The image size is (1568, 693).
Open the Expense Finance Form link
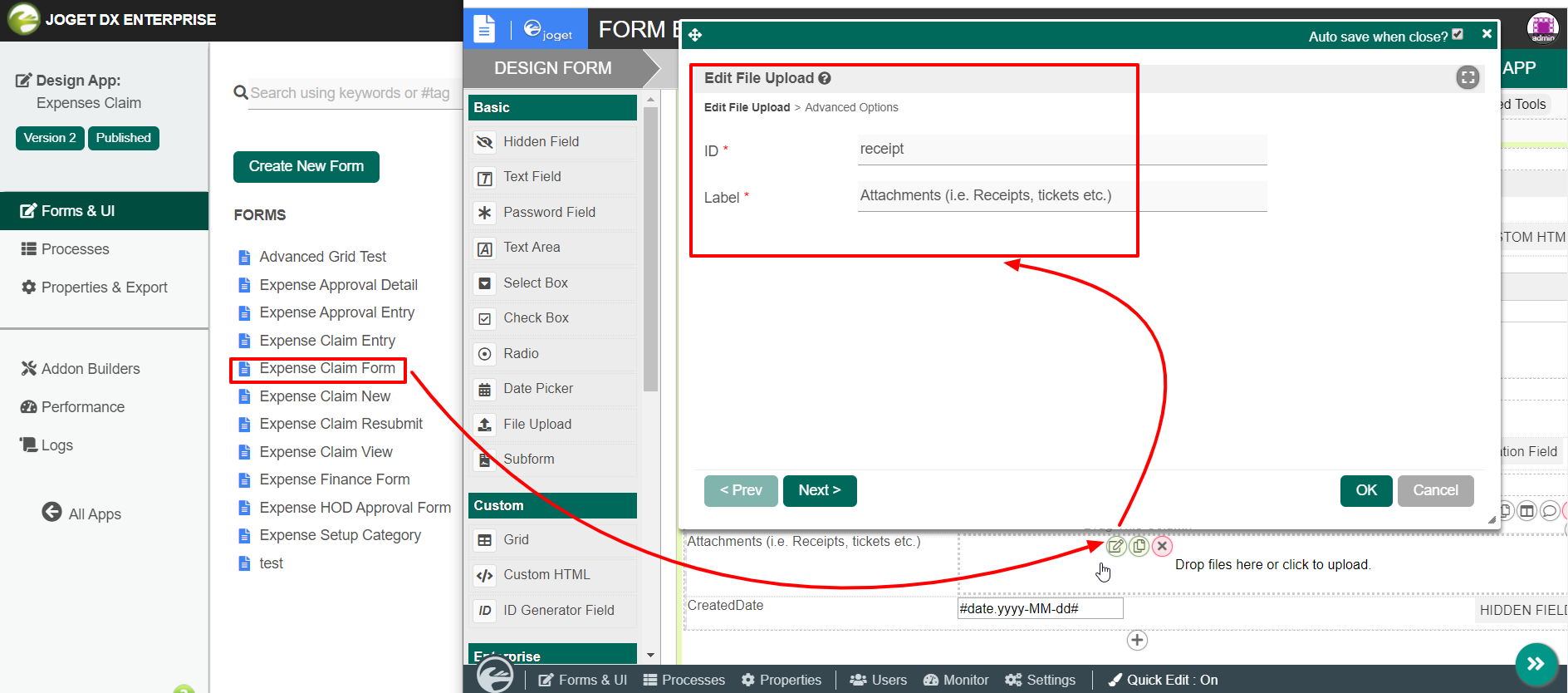pyautogui.click(x=335, y=479)
